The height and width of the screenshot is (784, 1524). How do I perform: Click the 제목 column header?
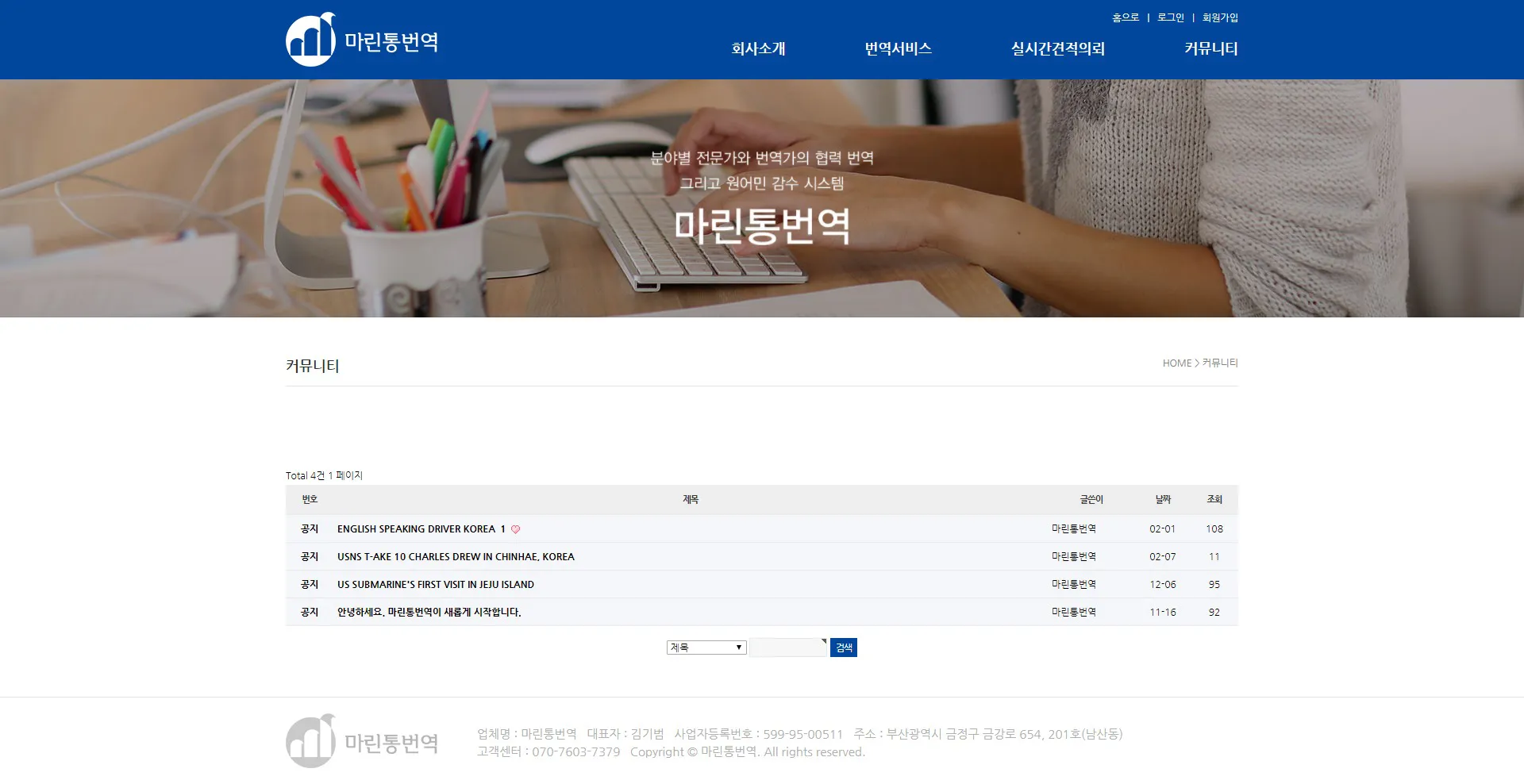coord(691,499)
